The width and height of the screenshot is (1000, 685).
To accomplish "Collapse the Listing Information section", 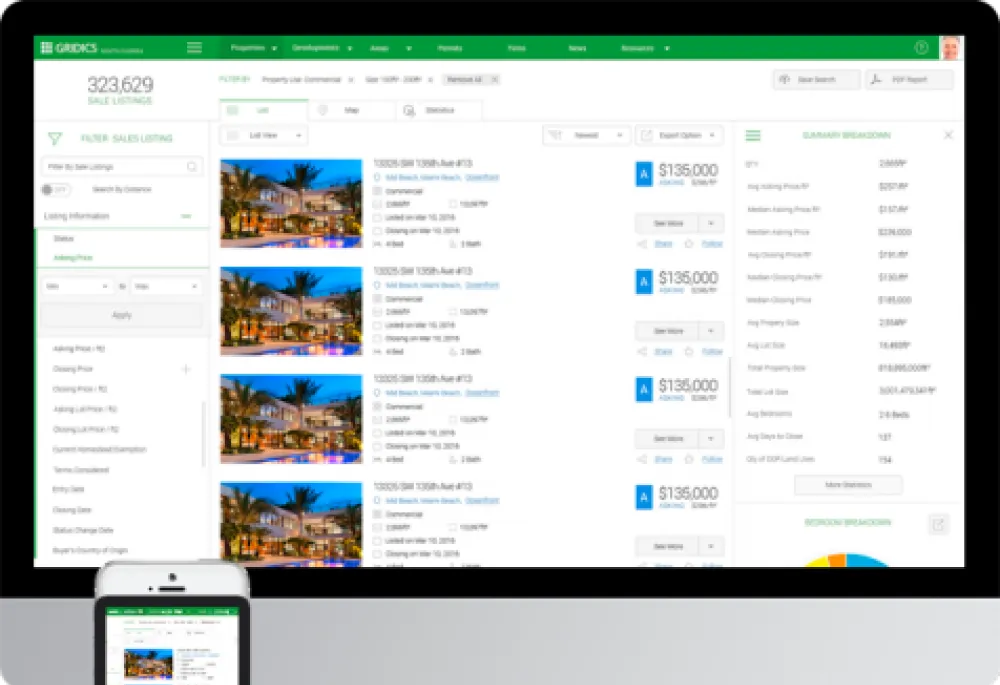I will click(x=186, y=216).
